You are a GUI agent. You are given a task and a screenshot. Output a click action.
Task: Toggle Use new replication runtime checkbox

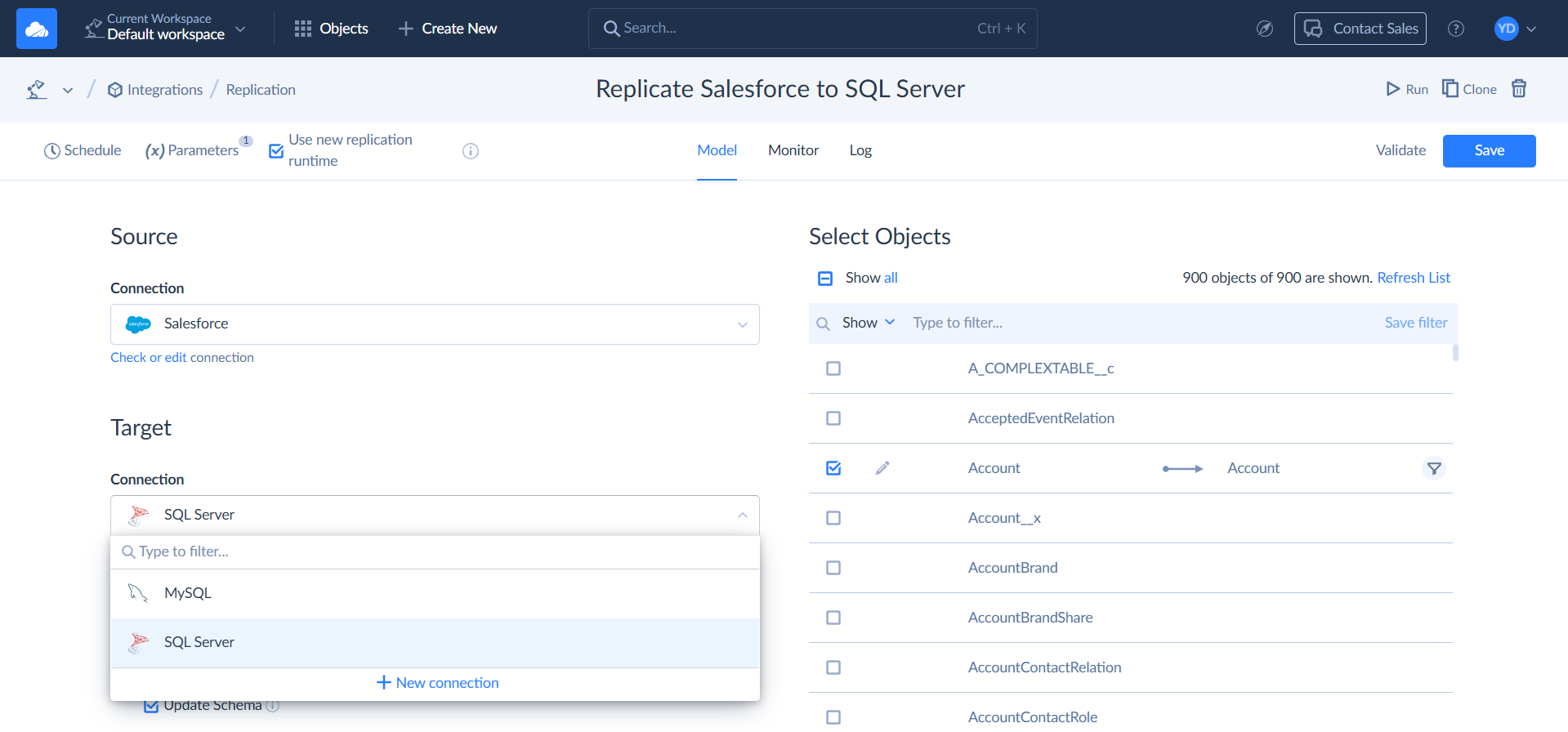(x=276, y=151)
